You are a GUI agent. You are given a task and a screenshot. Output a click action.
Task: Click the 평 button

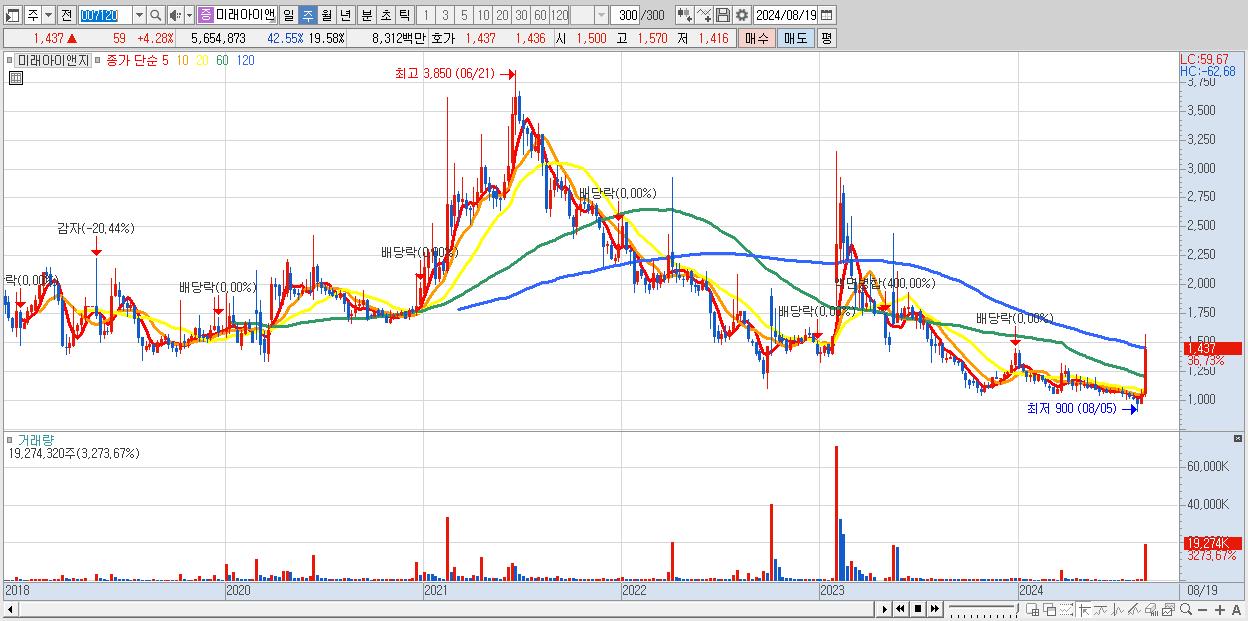[826, 38]
